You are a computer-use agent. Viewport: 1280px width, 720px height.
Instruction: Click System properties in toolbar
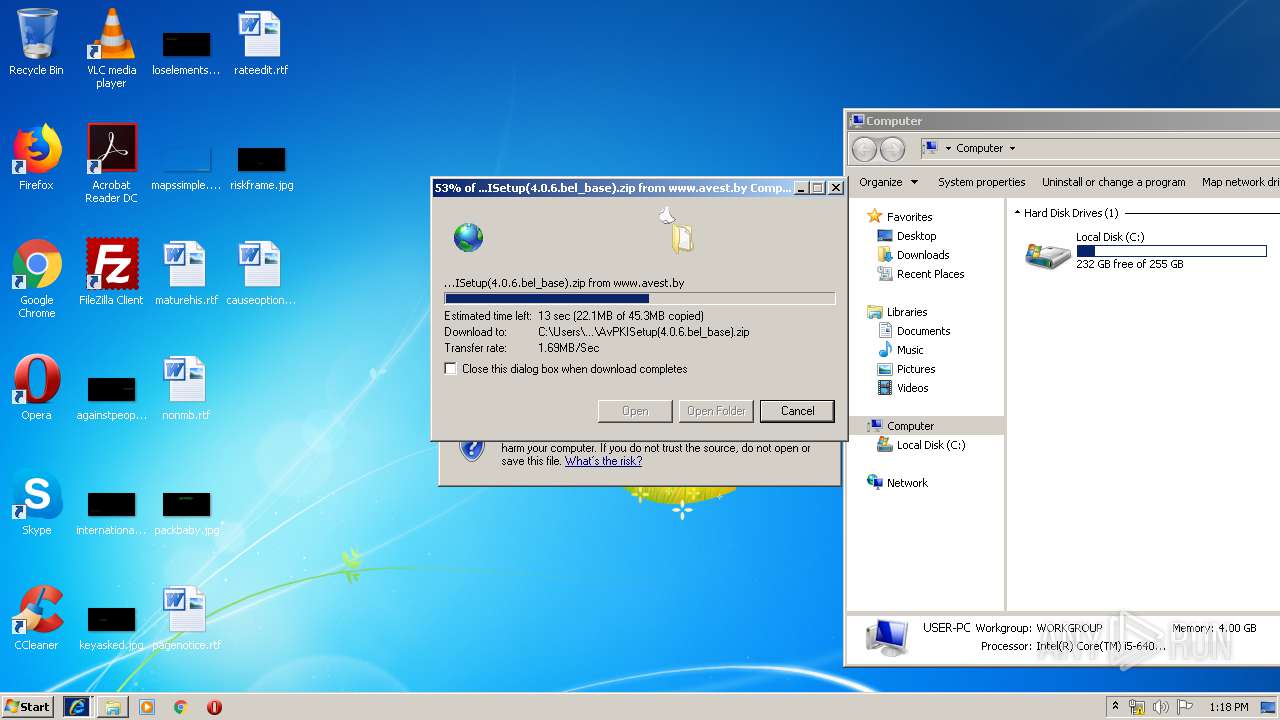tap(981, 182)
